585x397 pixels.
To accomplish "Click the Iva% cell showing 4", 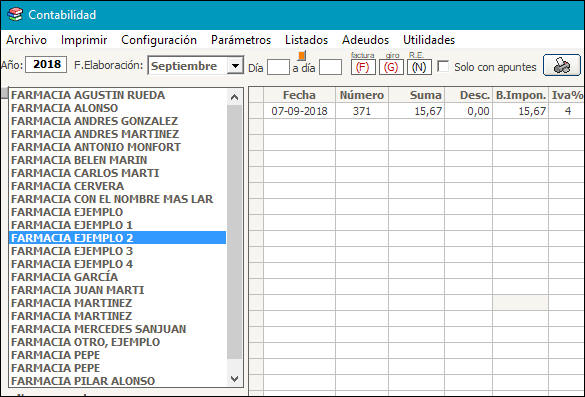I will (567, 111).
